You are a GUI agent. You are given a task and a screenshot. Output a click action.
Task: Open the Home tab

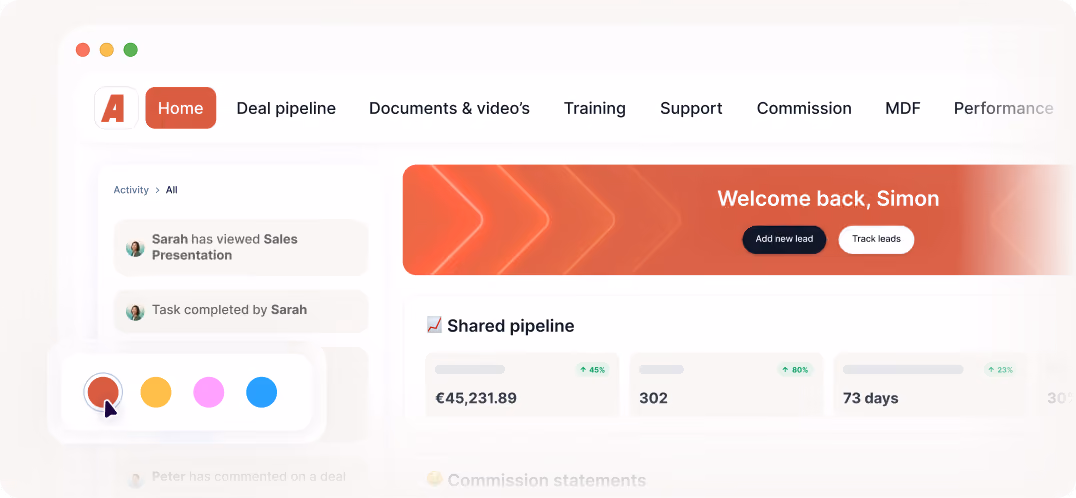[x=180, y=108]
